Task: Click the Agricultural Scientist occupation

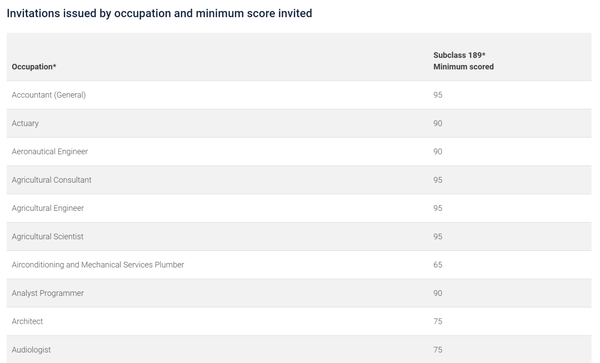Action: pos(47,236)
